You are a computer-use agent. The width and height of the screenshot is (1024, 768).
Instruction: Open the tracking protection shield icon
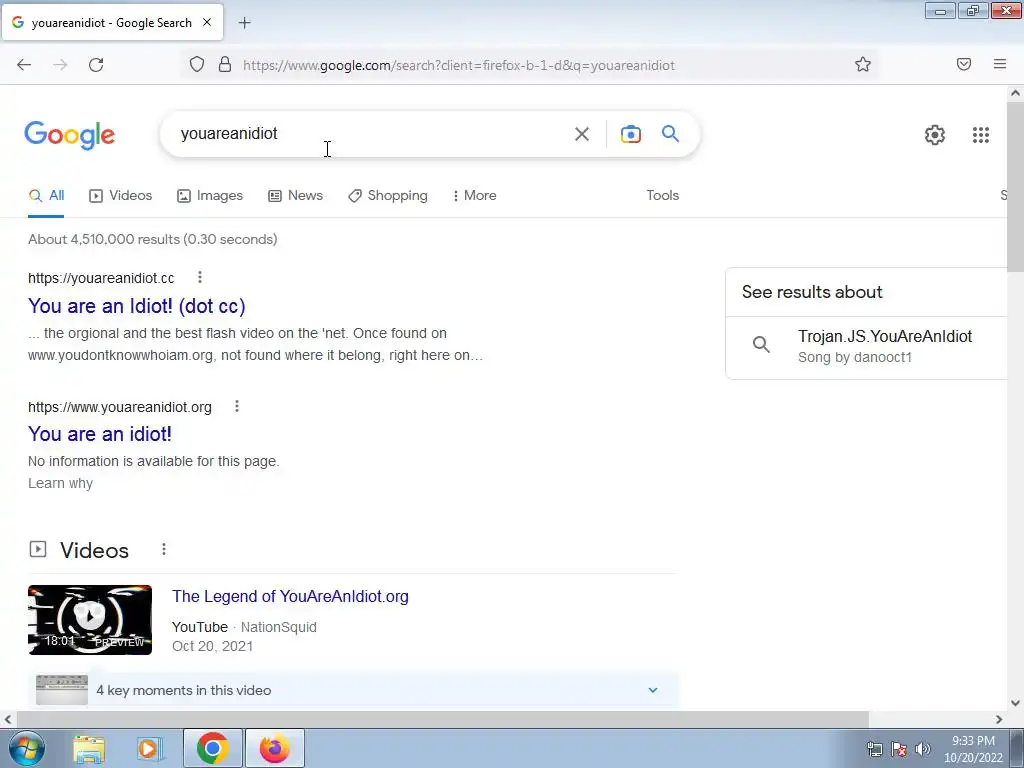(x=197, y=64)
